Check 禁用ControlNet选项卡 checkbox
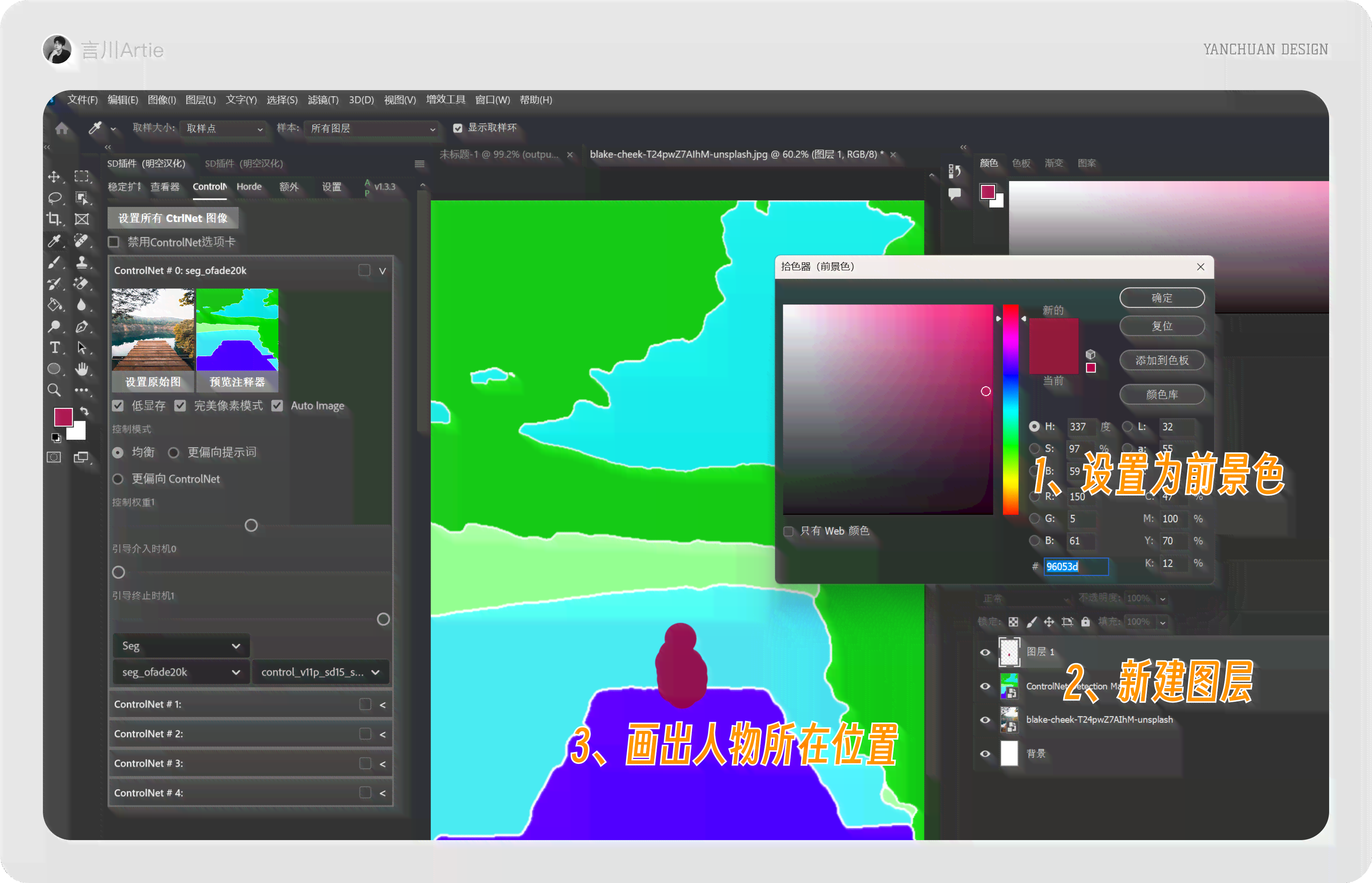 pyautogui.click(x=114, y=242)
